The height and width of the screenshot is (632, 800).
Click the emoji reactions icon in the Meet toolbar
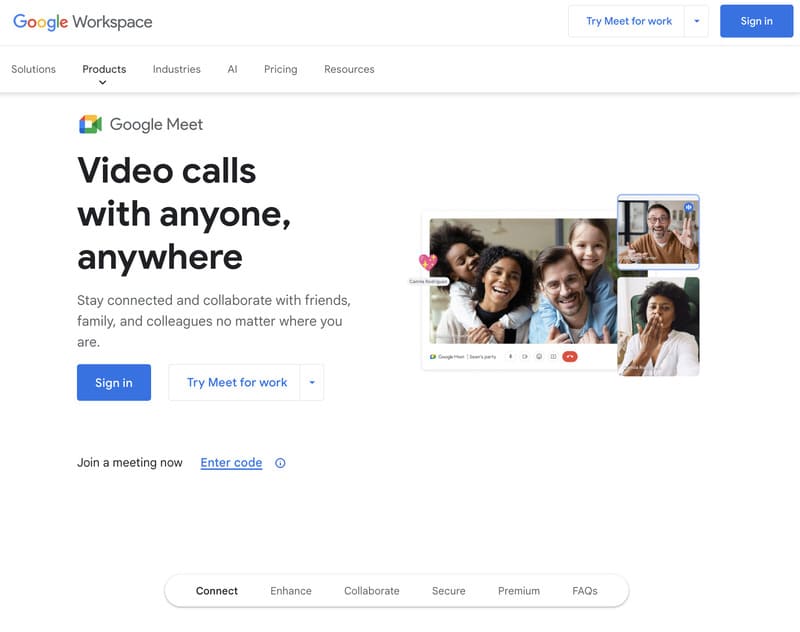tap(539, 357)
